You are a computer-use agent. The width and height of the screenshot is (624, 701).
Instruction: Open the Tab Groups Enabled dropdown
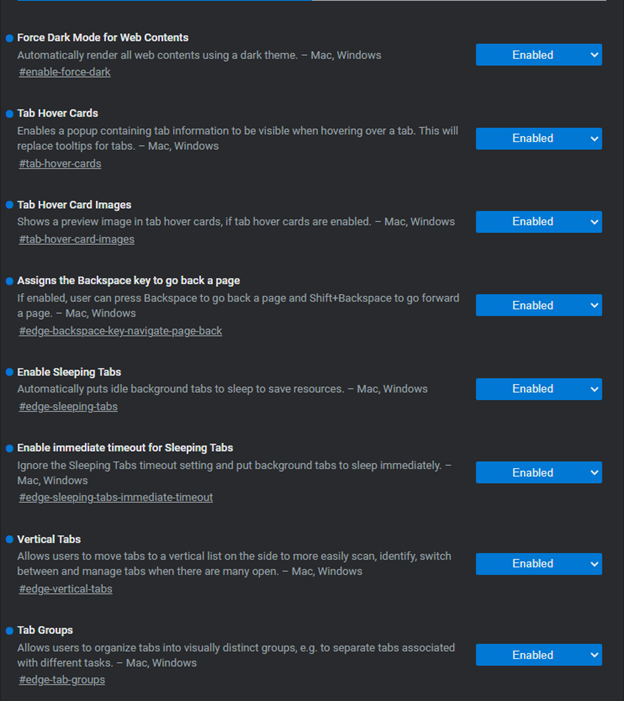pyautogui.click(x=539, y=655)
